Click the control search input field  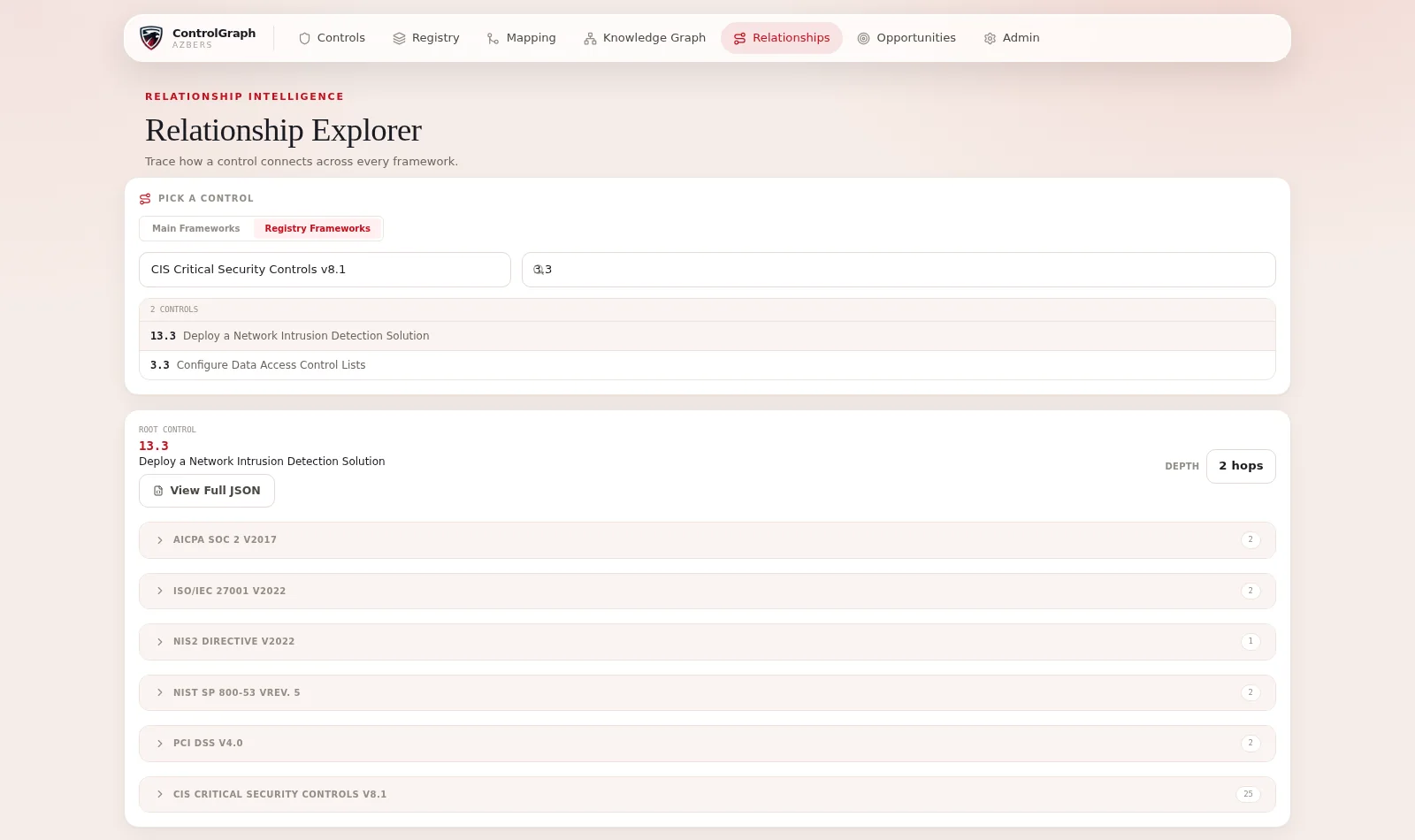[899, 270]
